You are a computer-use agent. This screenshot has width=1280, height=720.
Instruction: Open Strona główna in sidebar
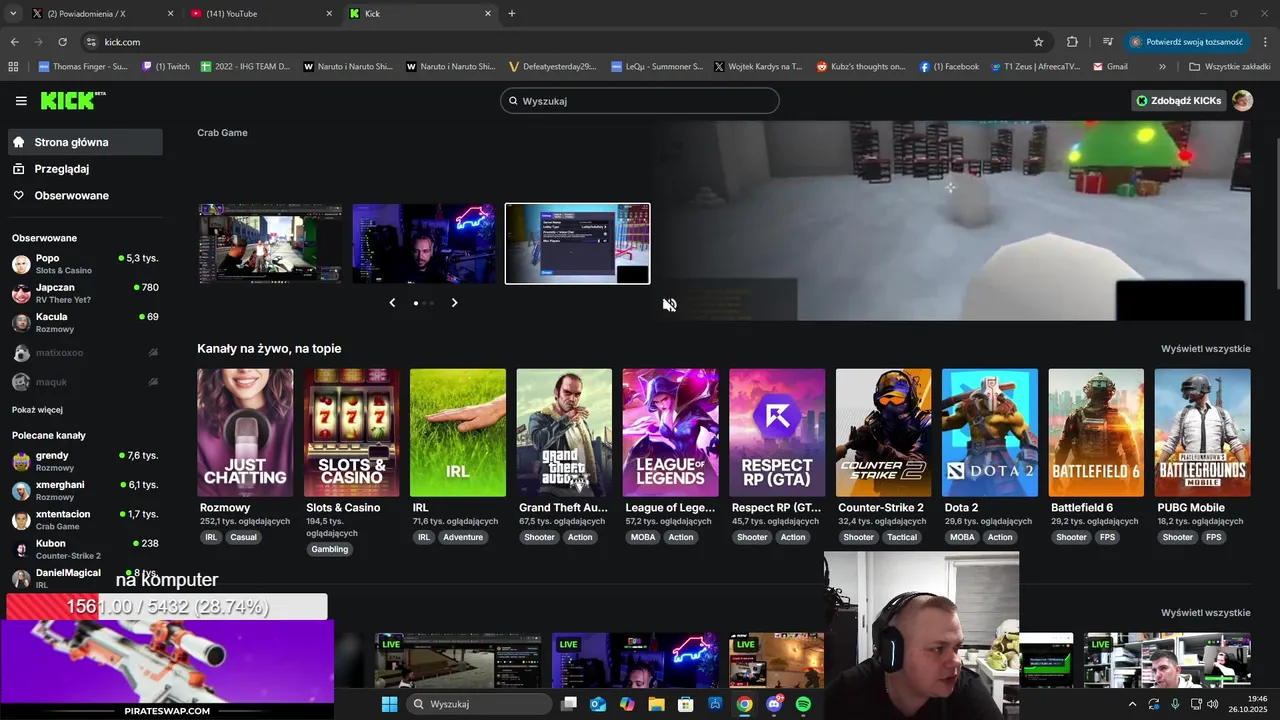[85, 142]
